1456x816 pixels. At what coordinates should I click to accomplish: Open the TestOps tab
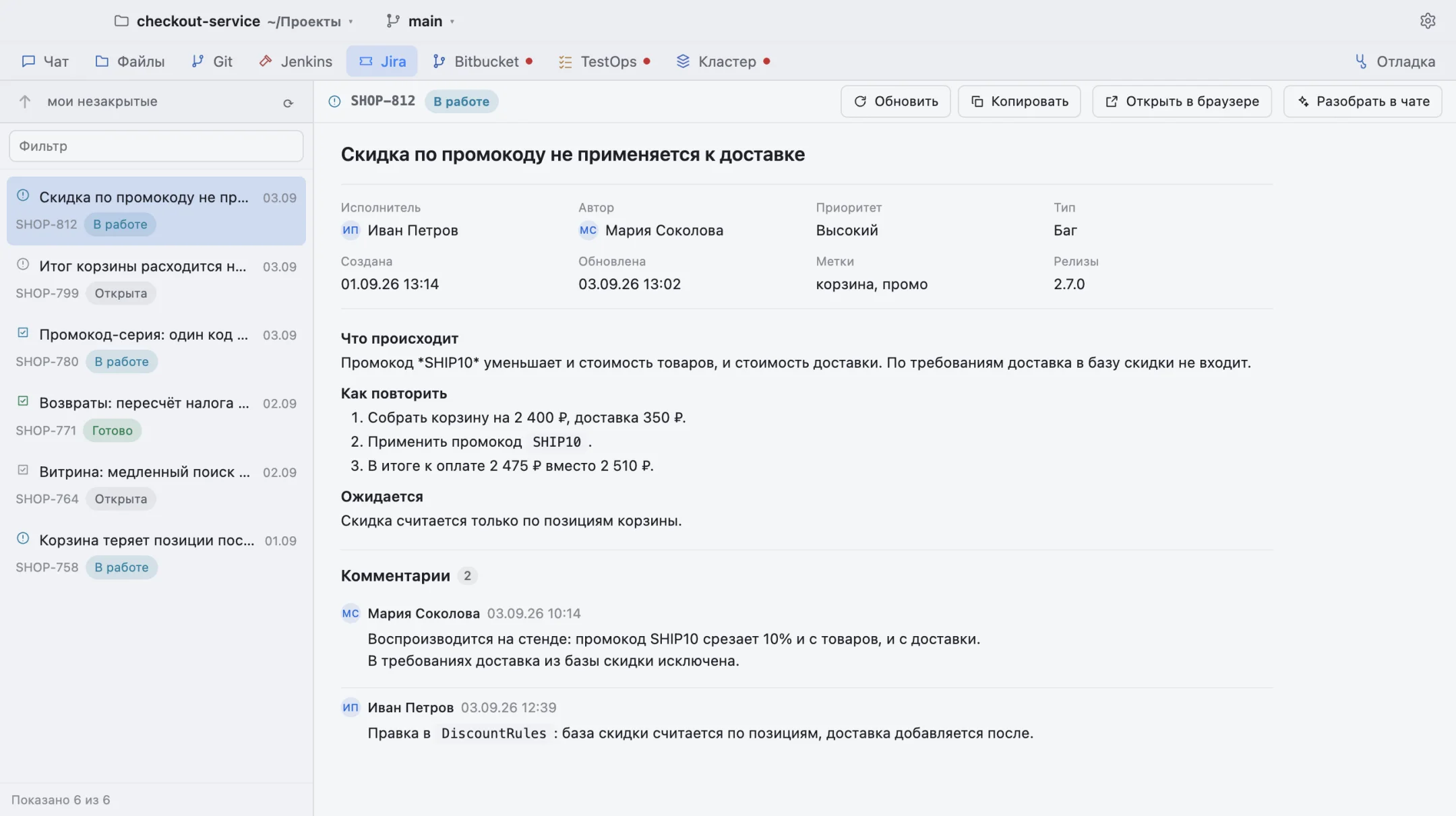tap(604, 61)
